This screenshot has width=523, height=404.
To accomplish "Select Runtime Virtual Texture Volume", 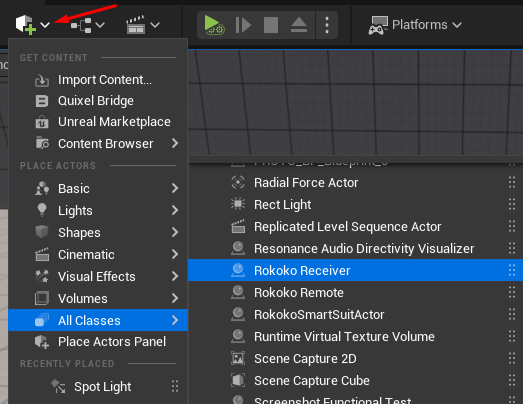I will (356, 337).
